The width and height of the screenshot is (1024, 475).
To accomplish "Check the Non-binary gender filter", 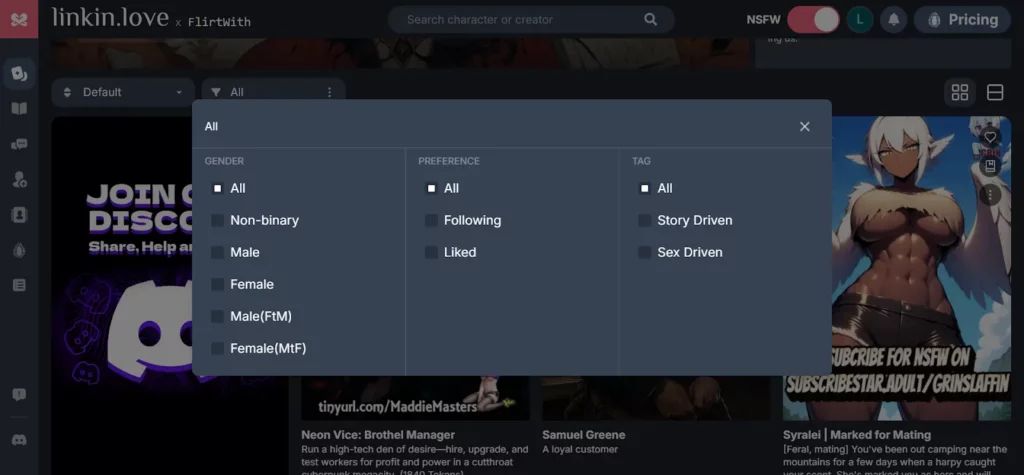I will click(x=217, y=220).
